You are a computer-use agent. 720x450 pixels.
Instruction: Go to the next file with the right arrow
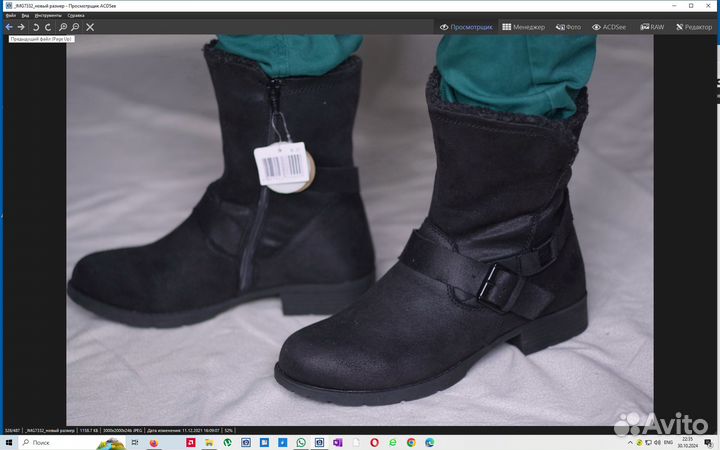click(21, 27)
